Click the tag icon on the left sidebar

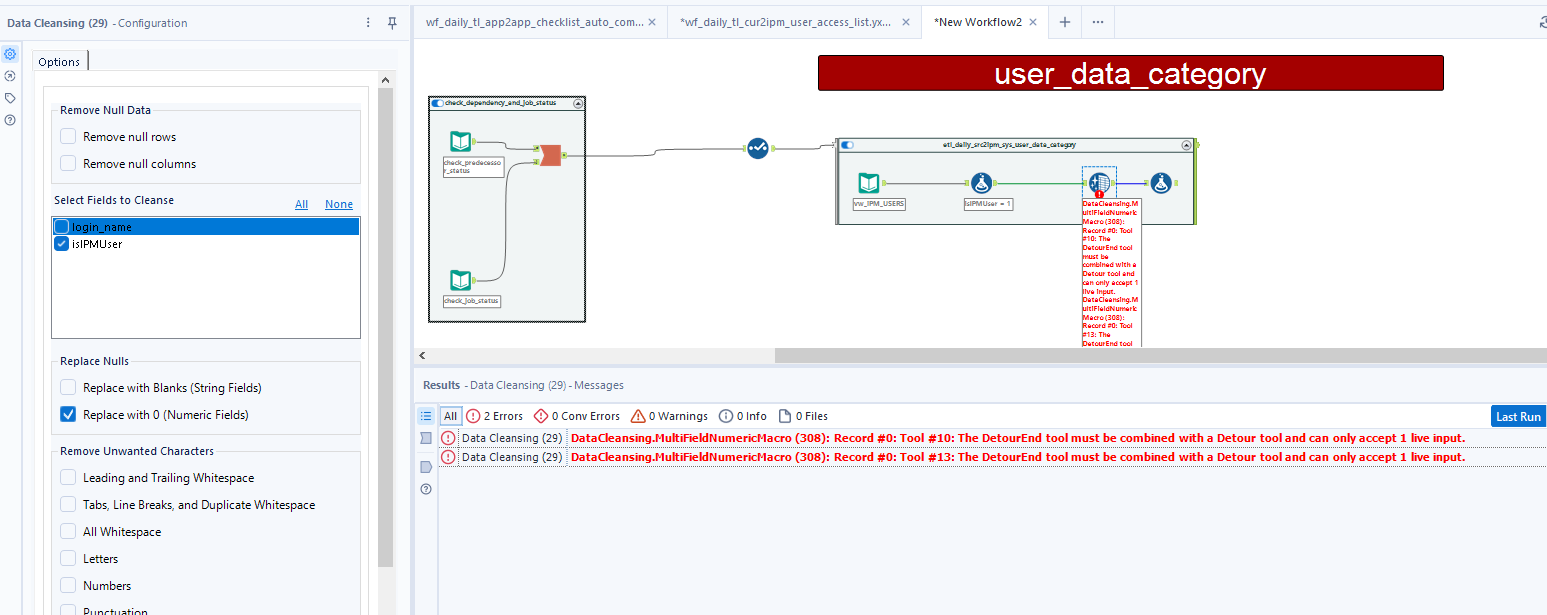click(x=10, y=97)
